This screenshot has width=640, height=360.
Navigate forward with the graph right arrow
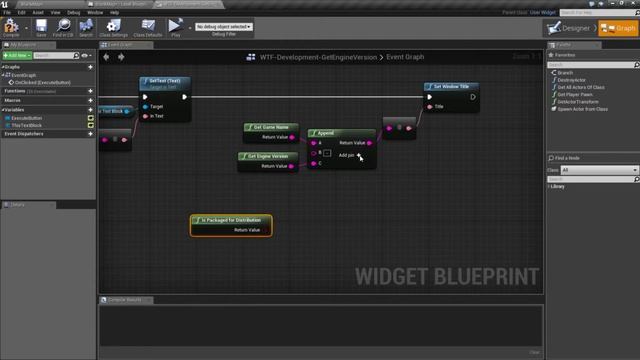point(121,57)
